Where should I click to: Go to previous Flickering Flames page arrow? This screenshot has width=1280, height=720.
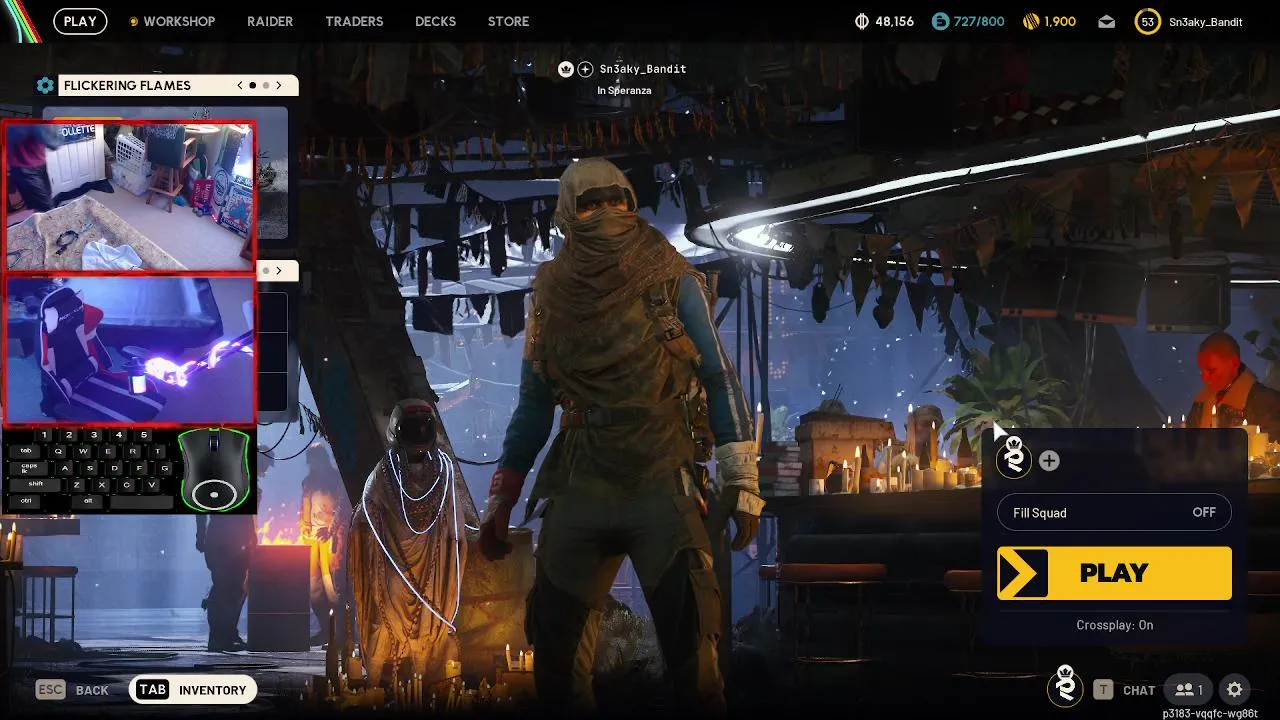pos(240,85)
